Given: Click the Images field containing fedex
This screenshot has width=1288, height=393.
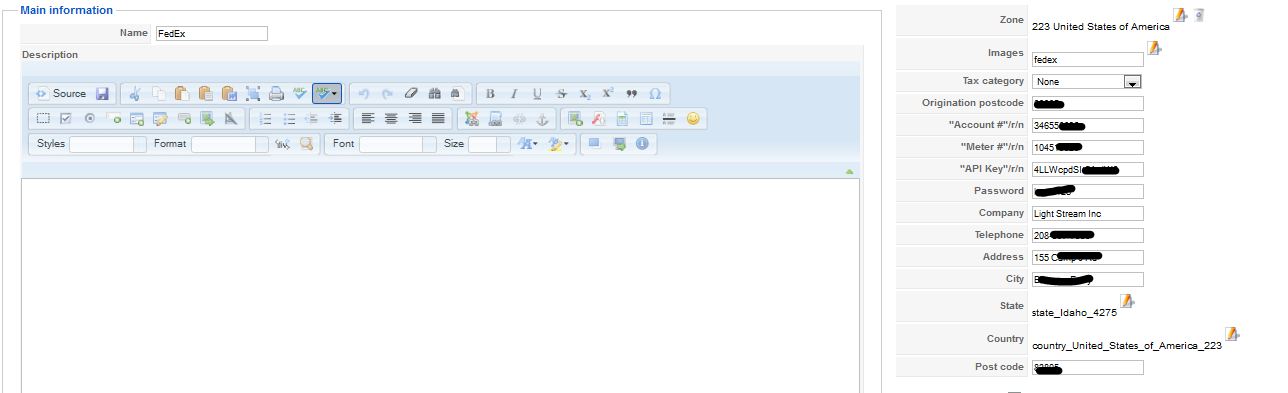Looking at the screenshot, I should [x=1088, y=60].
